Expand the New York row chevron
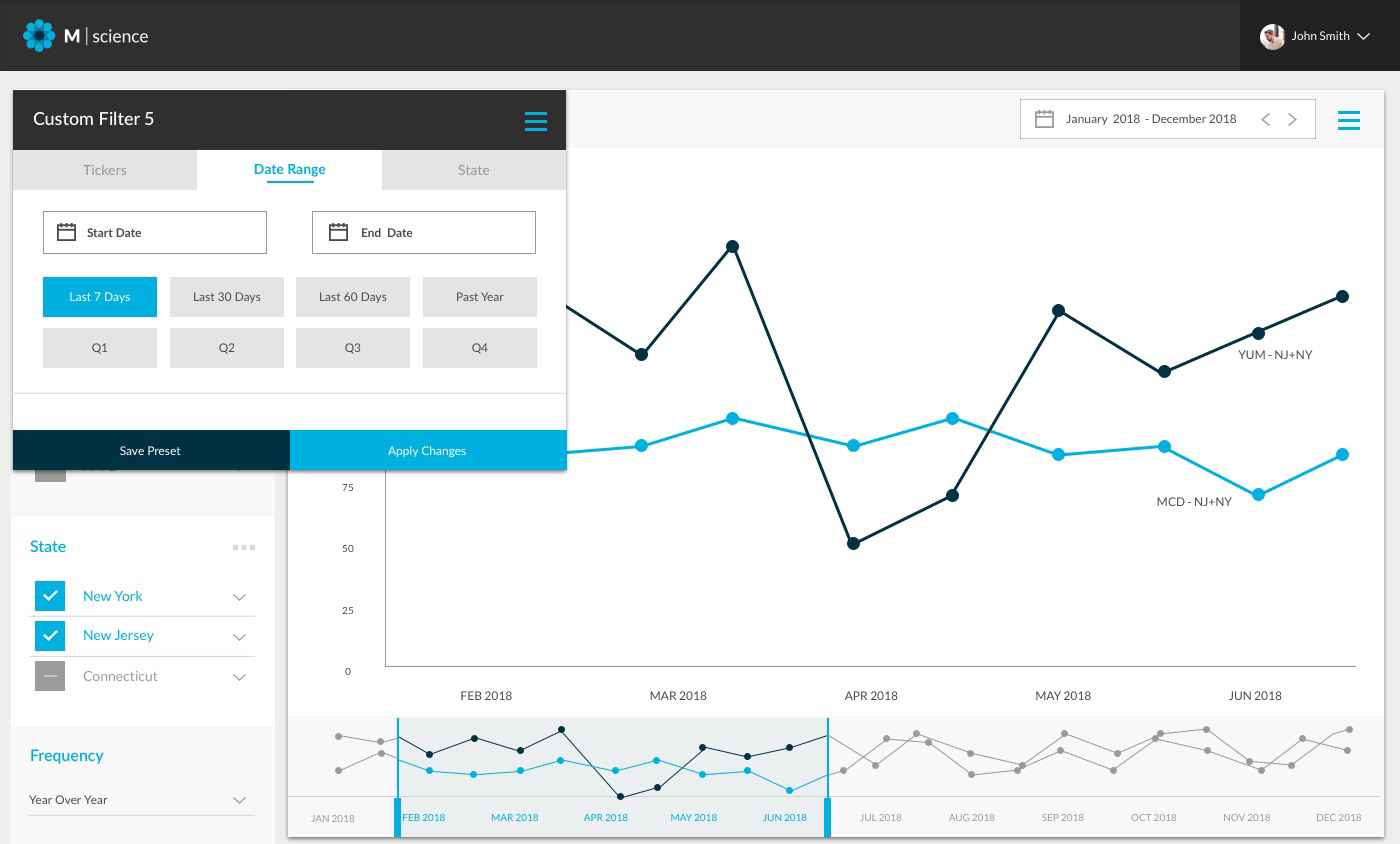 [x=239, y=597]
